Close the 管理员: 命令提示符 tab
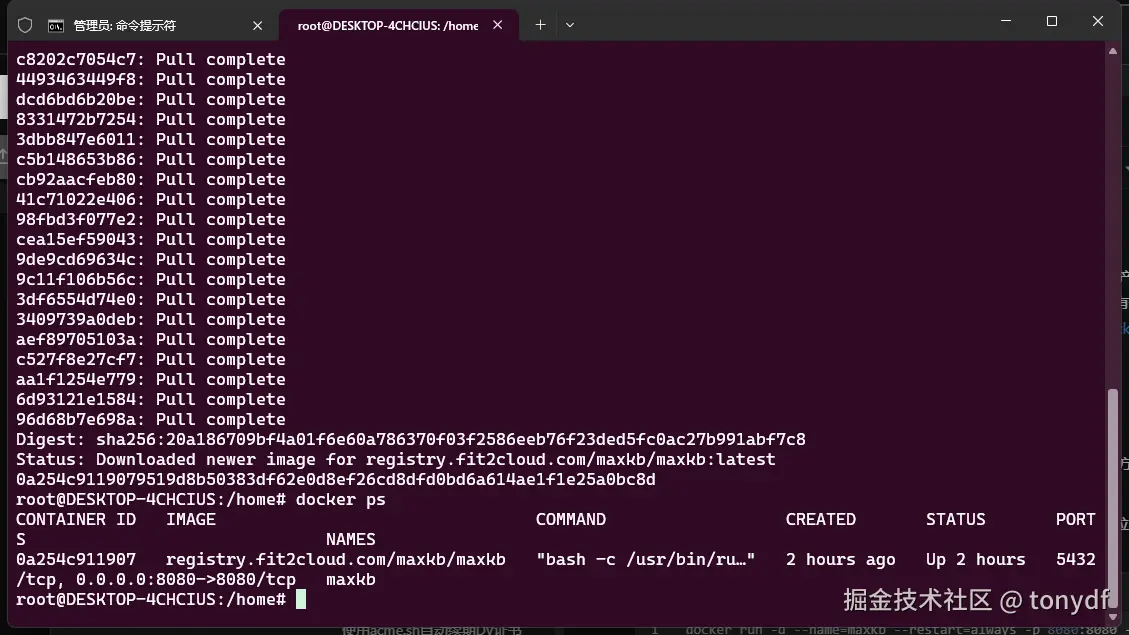 pos(257,25)
